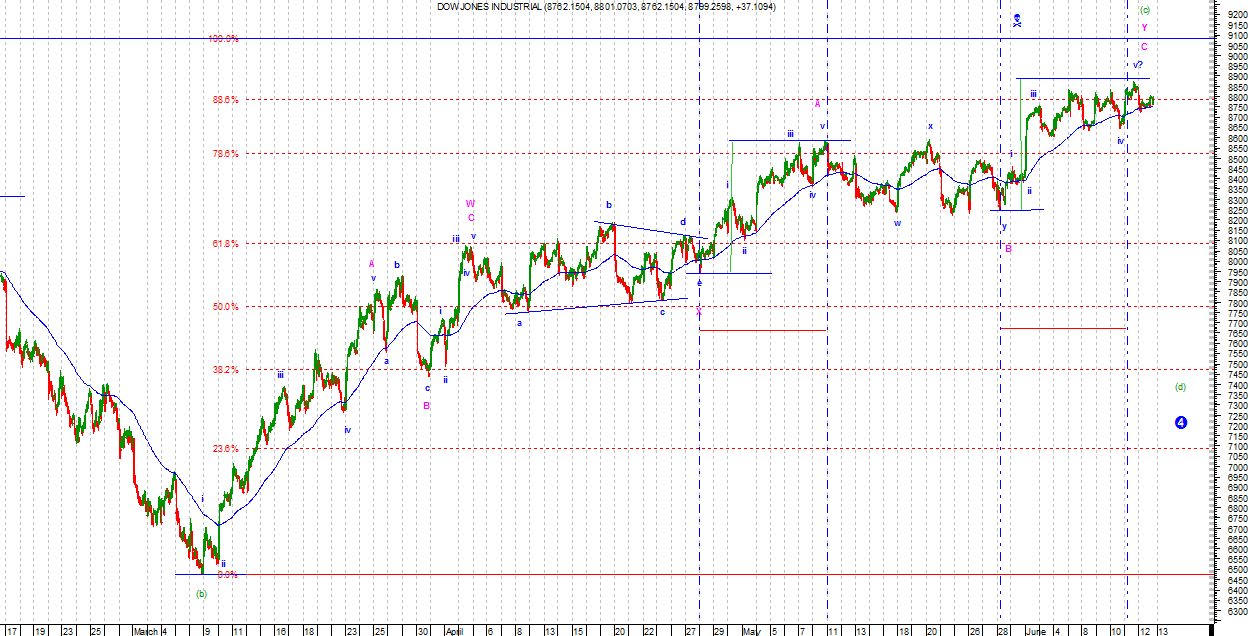Viewport: 1250px width, 636px height.
Task: Click the Dow Jones Industrial chart title
Action: pos(605,7)
